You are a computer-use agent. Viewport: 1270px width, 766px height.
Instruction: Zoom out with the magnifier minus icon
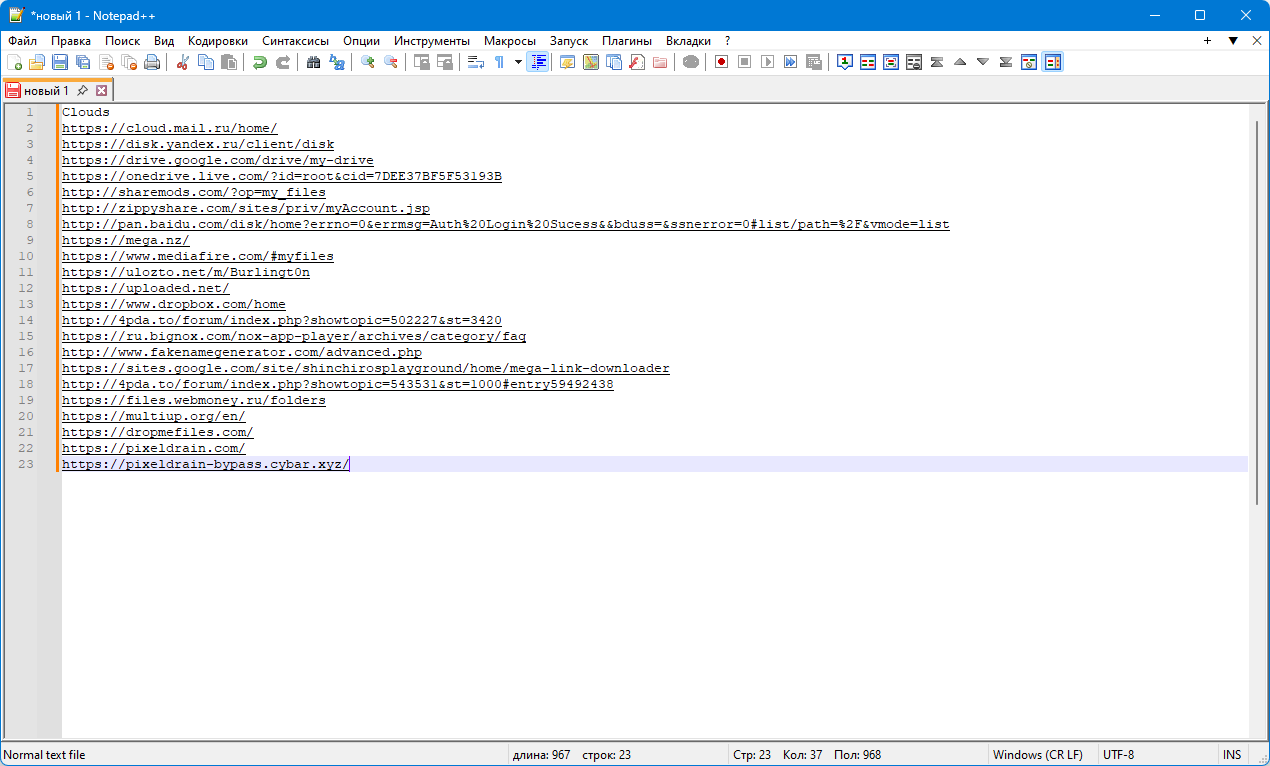point(390,62)
